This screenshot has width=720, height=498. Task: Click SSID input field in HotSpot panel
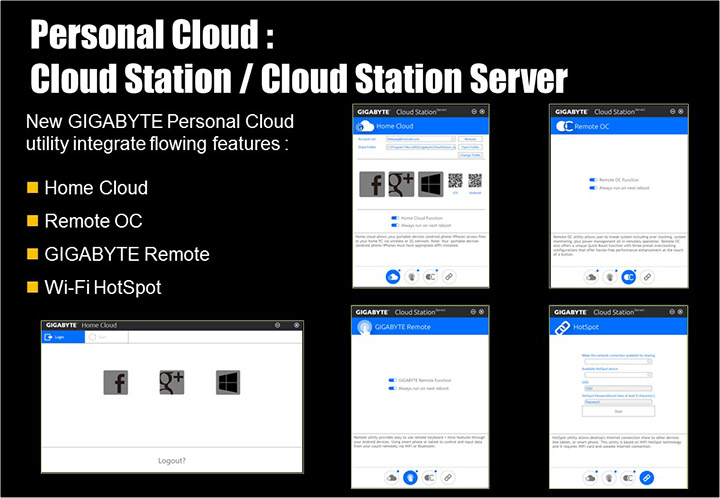(x=618, y=388)
